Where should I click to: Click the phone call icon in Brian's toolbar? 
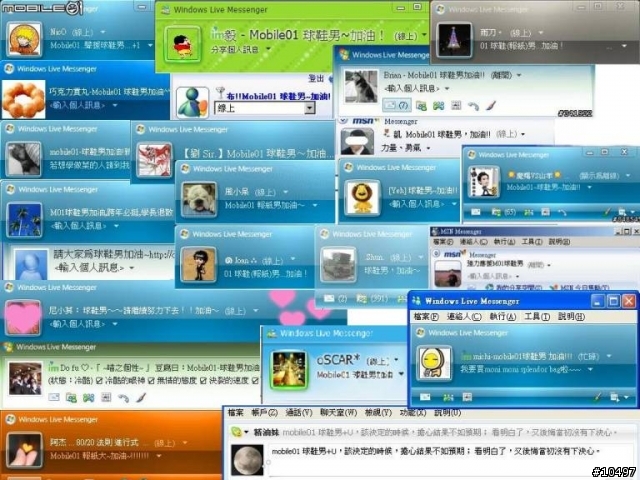(x=473, y=107)
